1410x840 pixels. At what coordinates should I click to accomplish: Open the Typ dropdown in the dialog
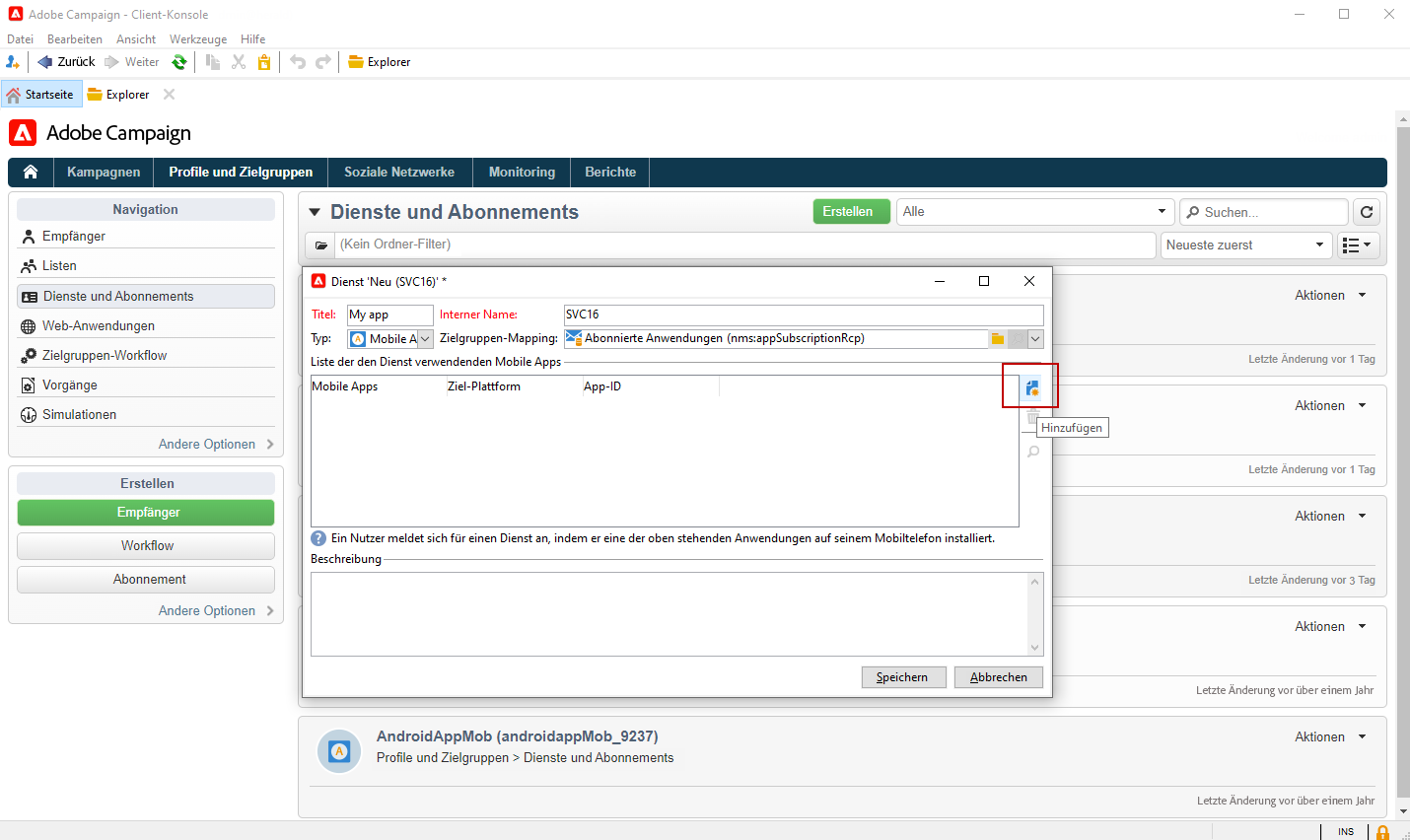(x=425, y=338)
